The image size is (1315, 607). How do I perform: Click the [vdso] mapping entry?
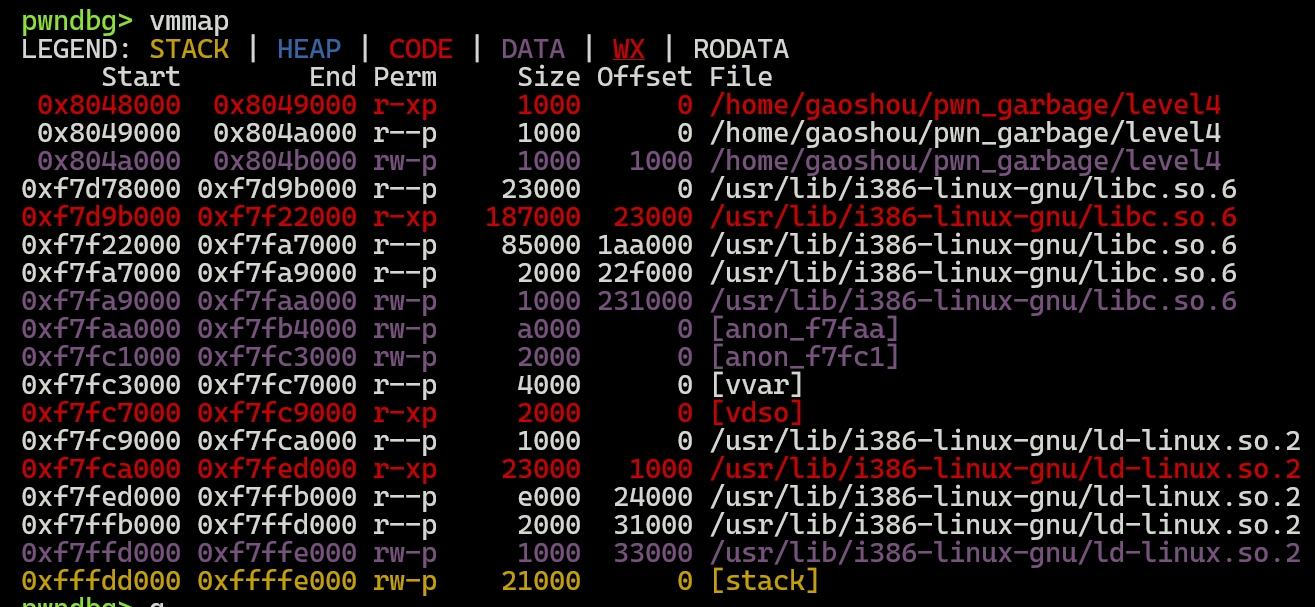(760, 412)
